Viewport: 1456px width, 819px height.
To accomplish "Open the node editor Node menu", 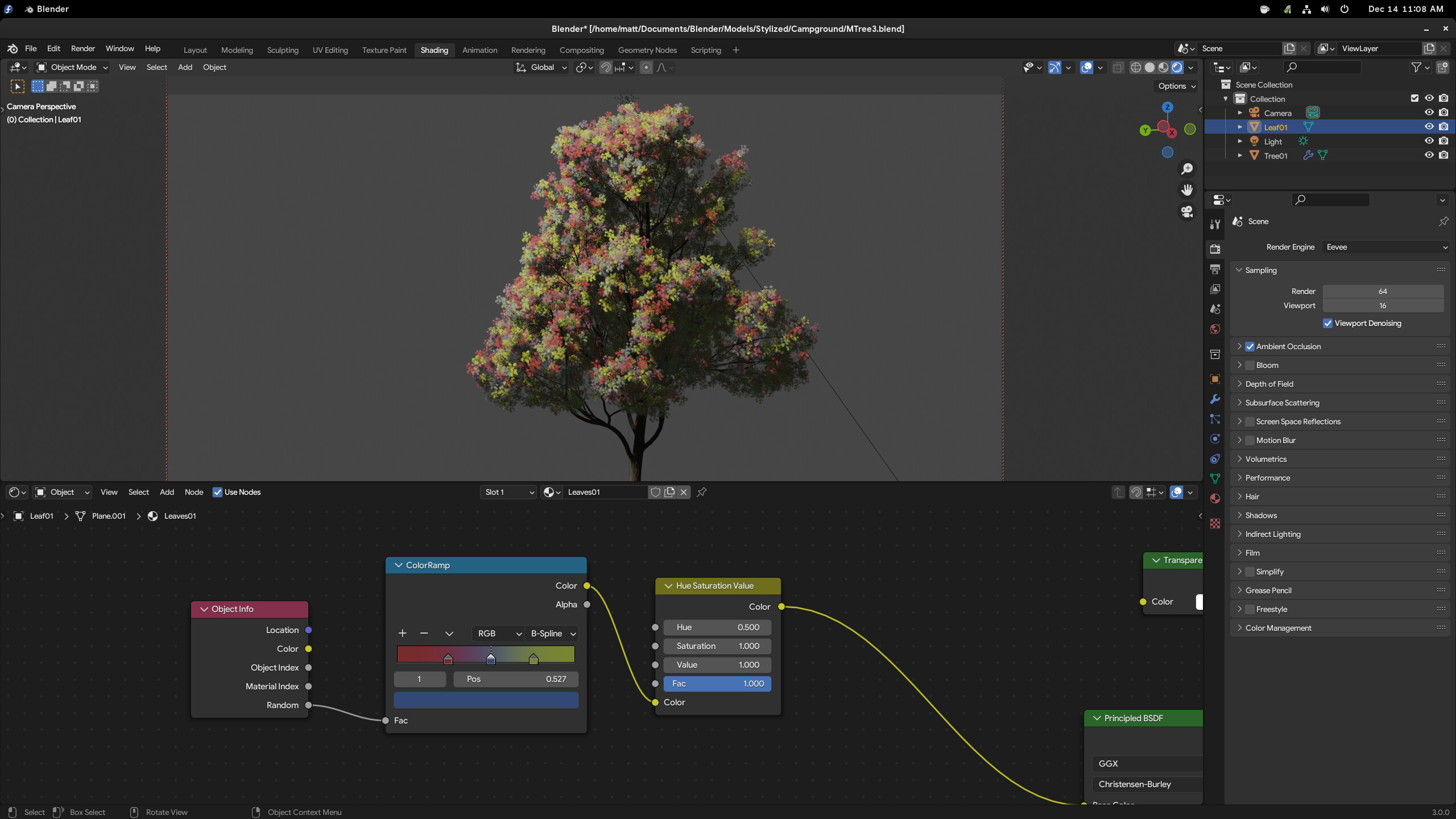I will [194, 493].
